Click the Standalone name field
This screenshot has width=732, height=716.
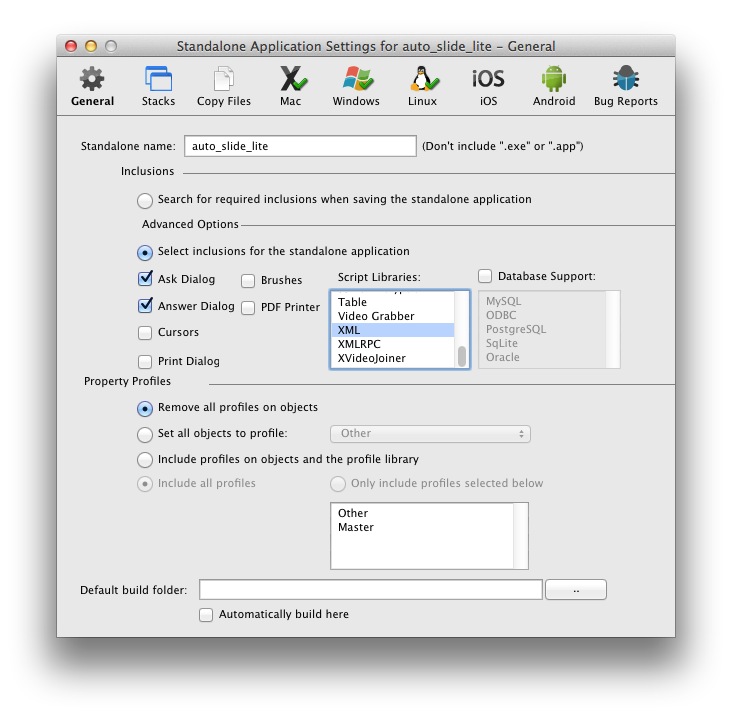coord(300,146)
